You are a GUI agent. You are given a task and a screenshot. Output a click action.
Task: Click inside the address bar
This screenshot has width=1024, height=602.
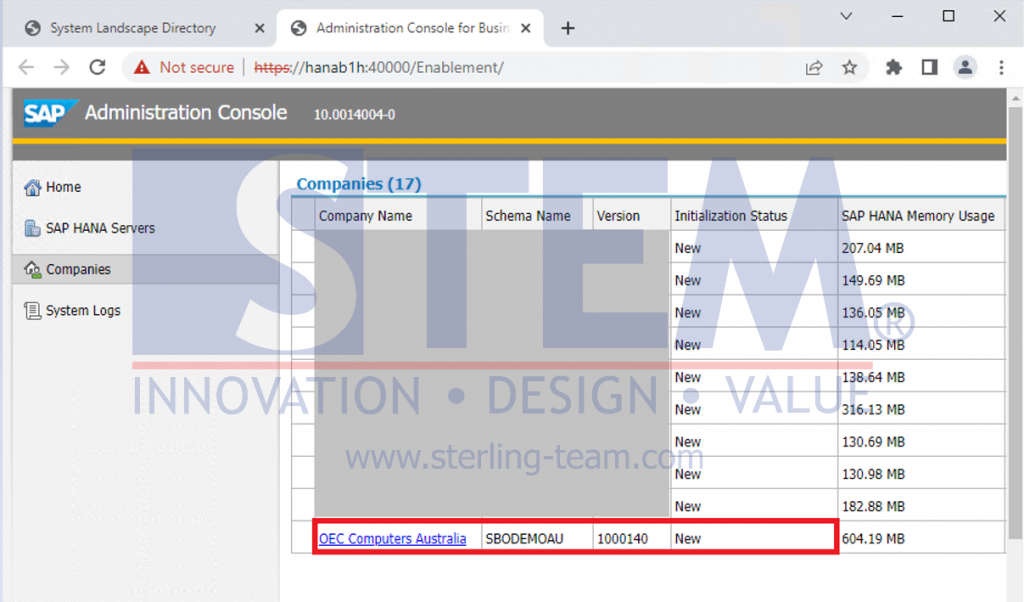[x=450, y=67]
